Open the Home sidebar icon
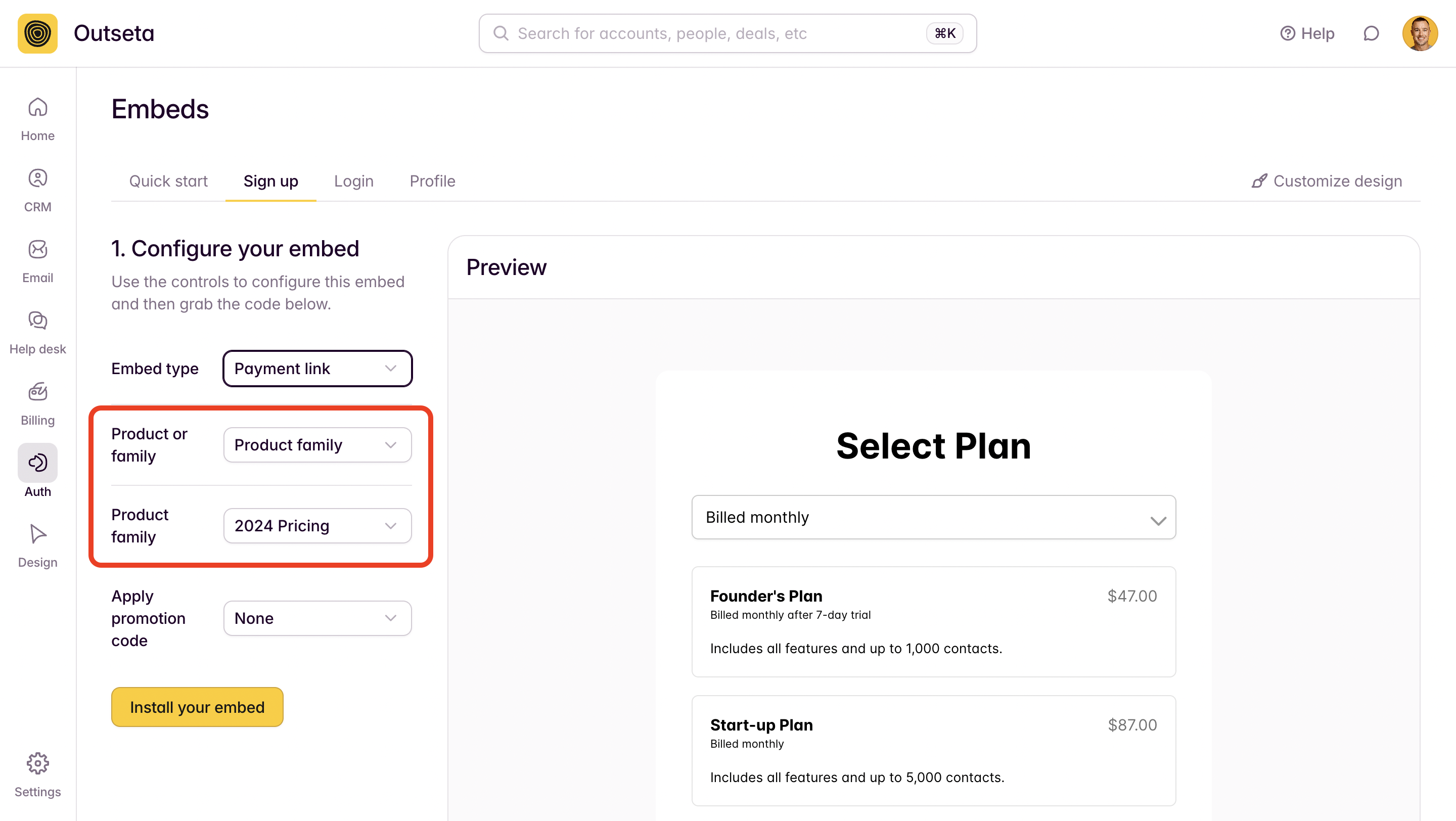Screen dimensions: 1456x821 pos(37,107)
